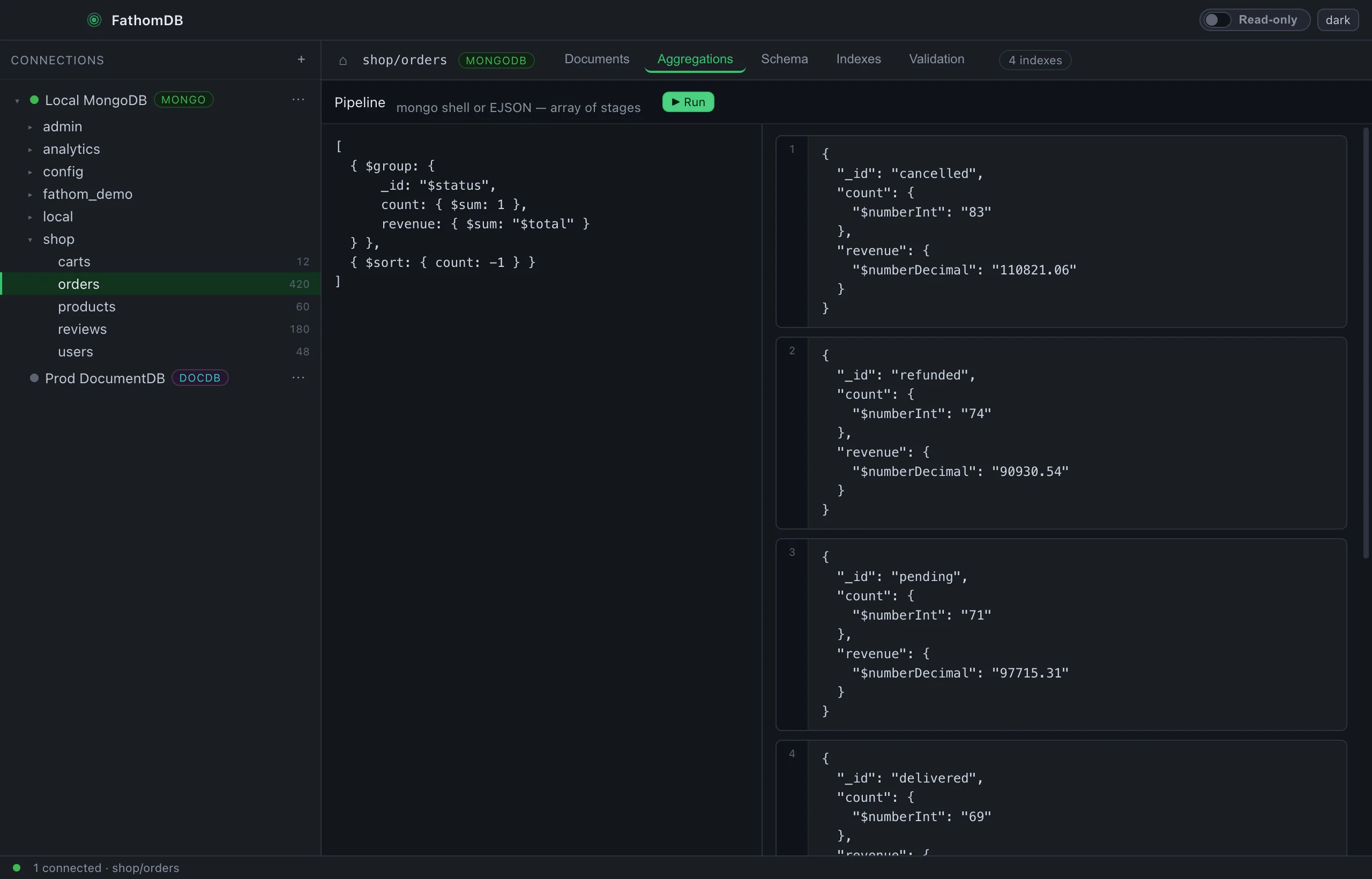This screenshot has height=879, width=1372.
Task: Expand the local database
Action: coord(30,217)
